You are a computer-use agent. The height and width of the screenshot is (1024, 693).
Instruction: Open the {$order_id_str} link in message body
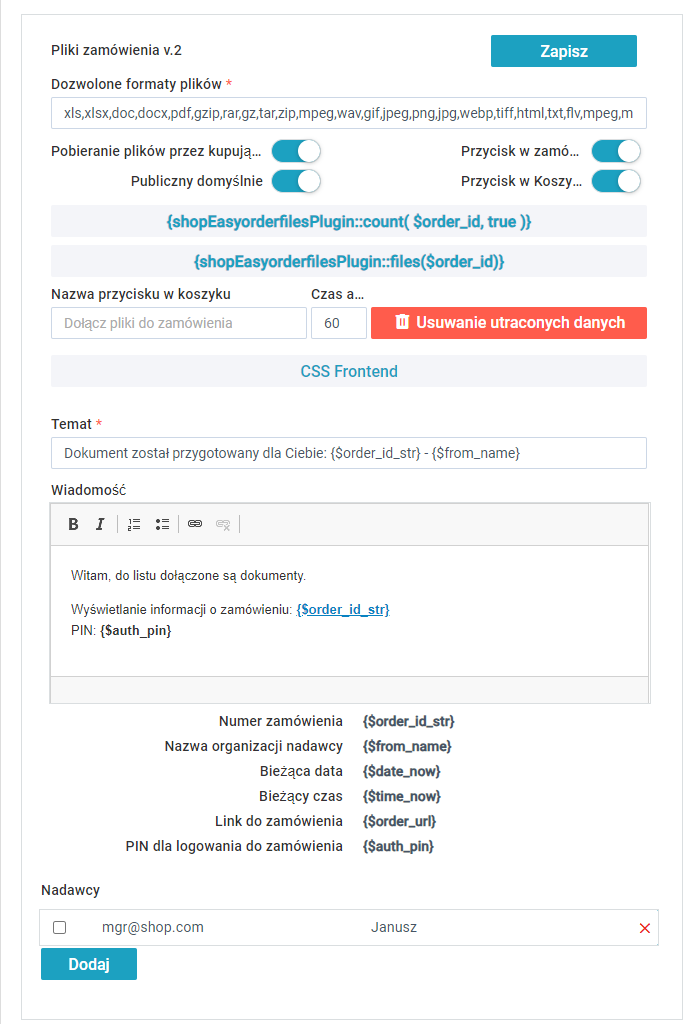click(343, 609)
